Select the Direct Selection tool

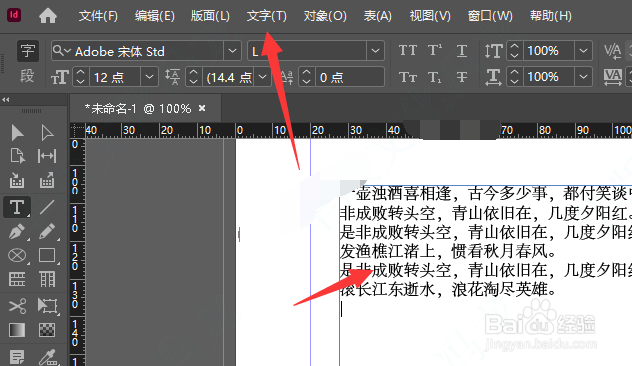point(47,133)
